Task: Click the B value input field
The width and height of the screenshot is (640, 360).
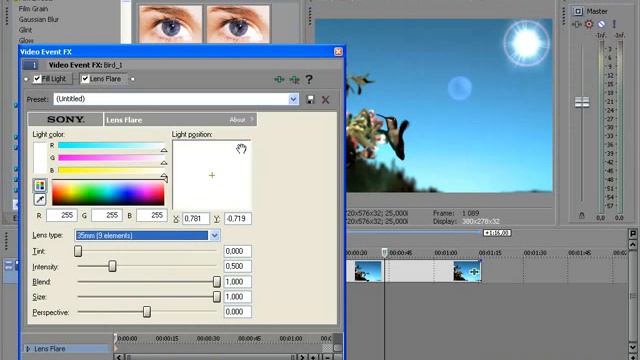Action: (151, 215)
